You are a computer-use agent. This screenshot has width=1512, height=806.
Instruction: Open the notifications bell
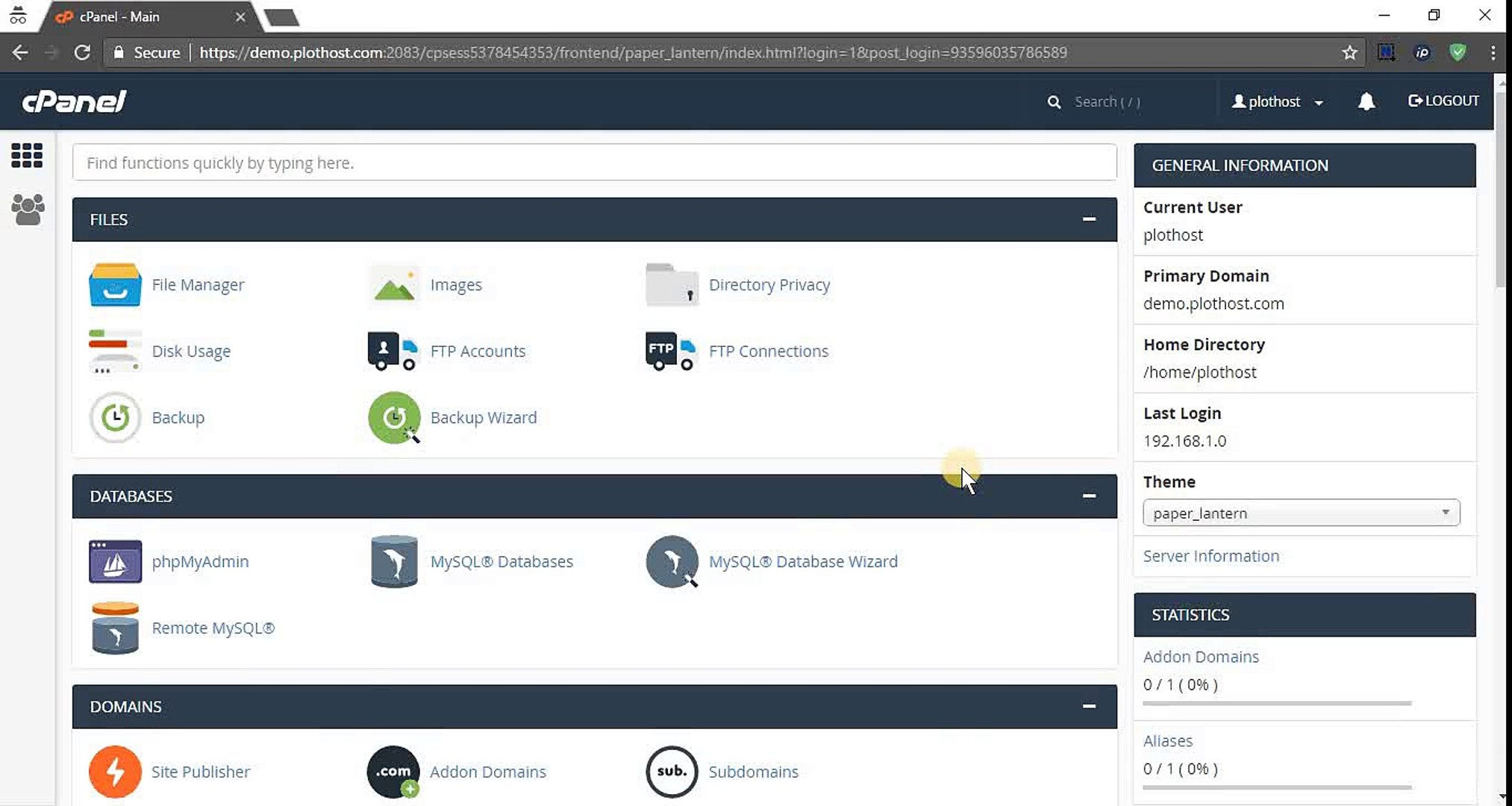1366,101
